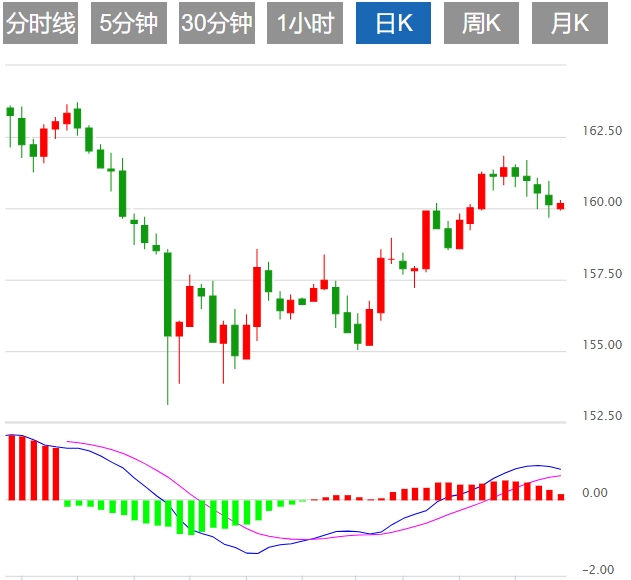The height and width of the screenshot is (580, 631).
Task: Open the 30分钟 interval tab
Action: coord(217,24)
